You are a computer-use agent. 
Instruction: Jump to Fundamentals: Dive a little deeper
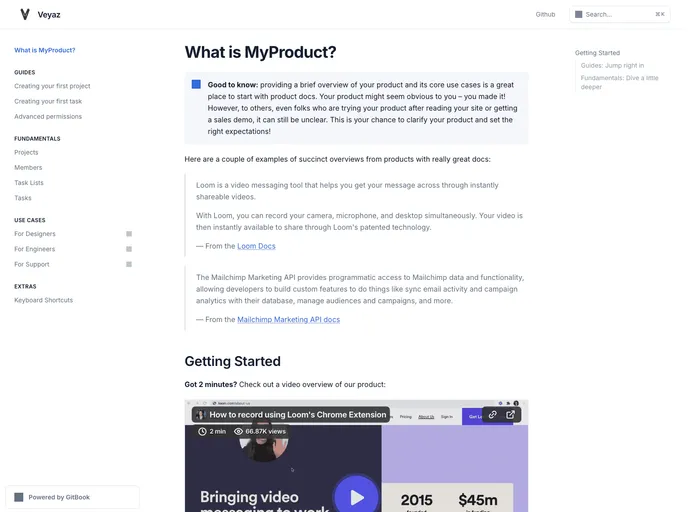619,82
